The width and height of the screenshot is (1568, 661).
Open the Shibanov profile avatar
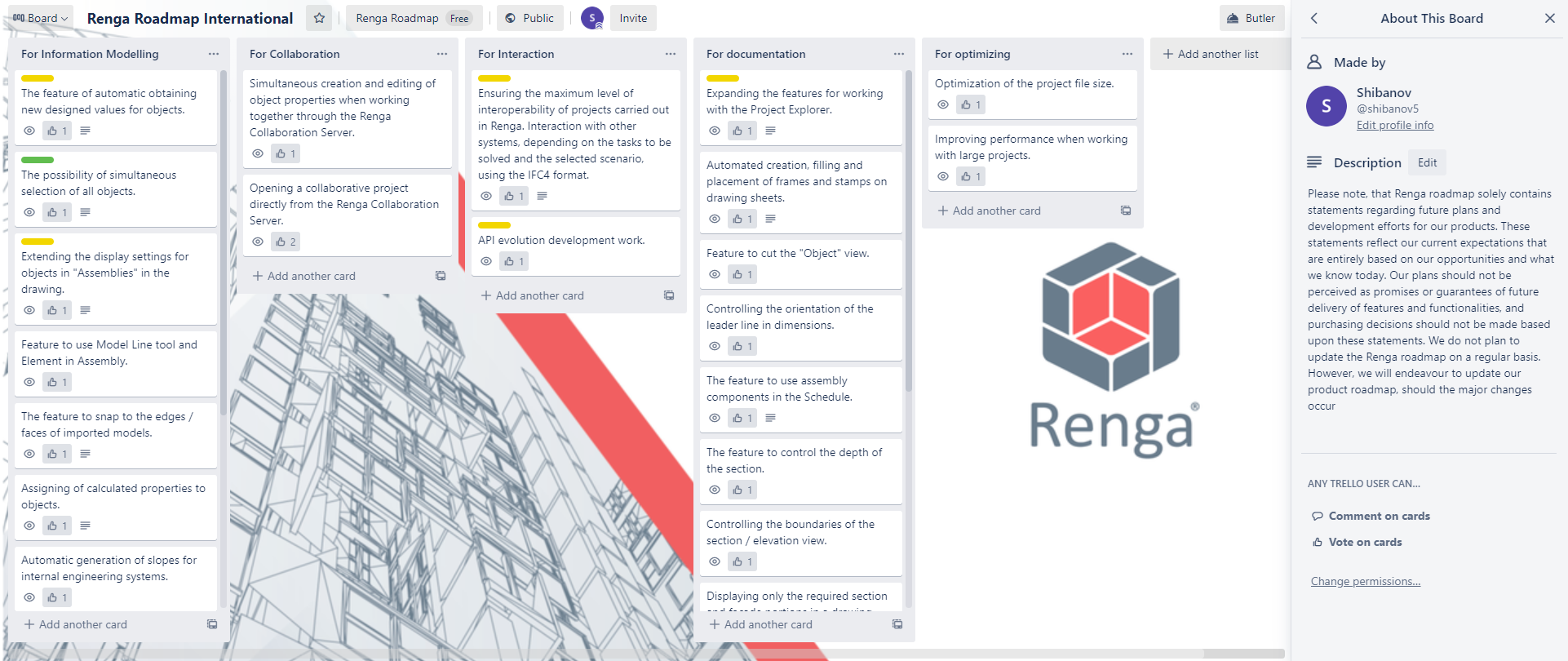[x=1327, y=106]
